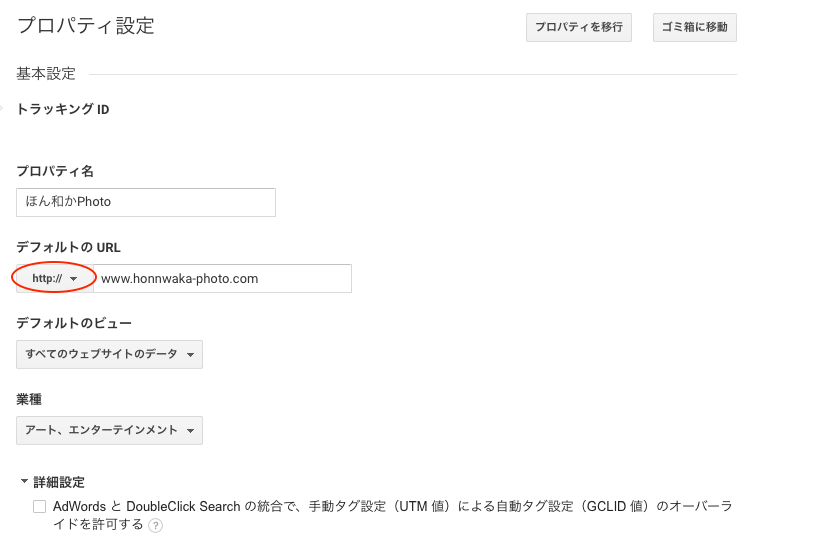The height and width of the screenshot is (552, 830).
Task: Open the http:// protocol dropdown
Action: pyautogui.click(x=55, y=278)
